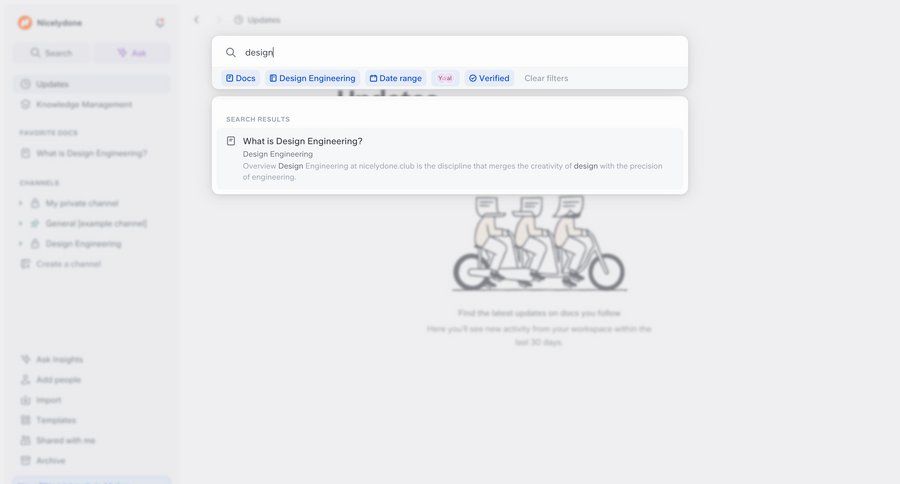Toggle the Docs filter chip
Screen dimensions: 900x484
(x=240, y=78)
